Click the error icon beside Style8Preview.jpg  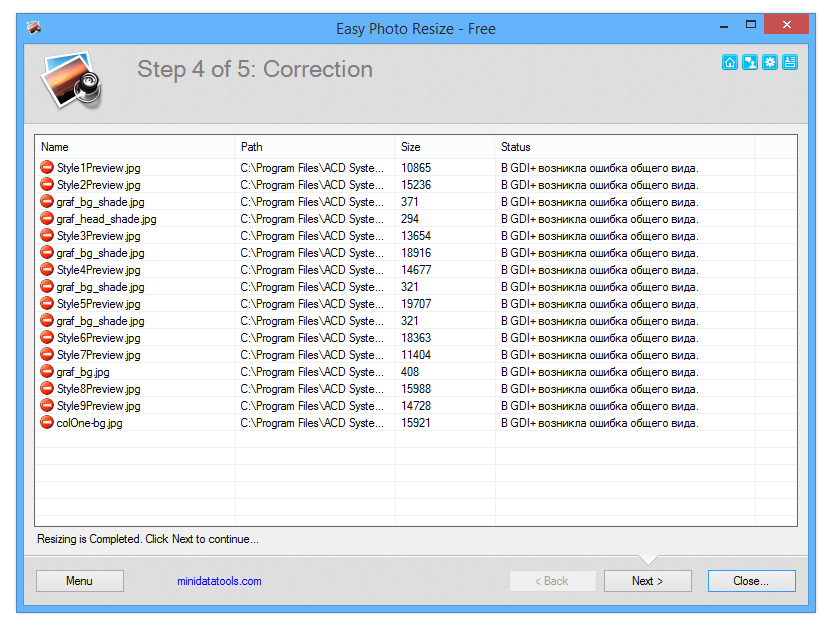click(x=47, y=389)
